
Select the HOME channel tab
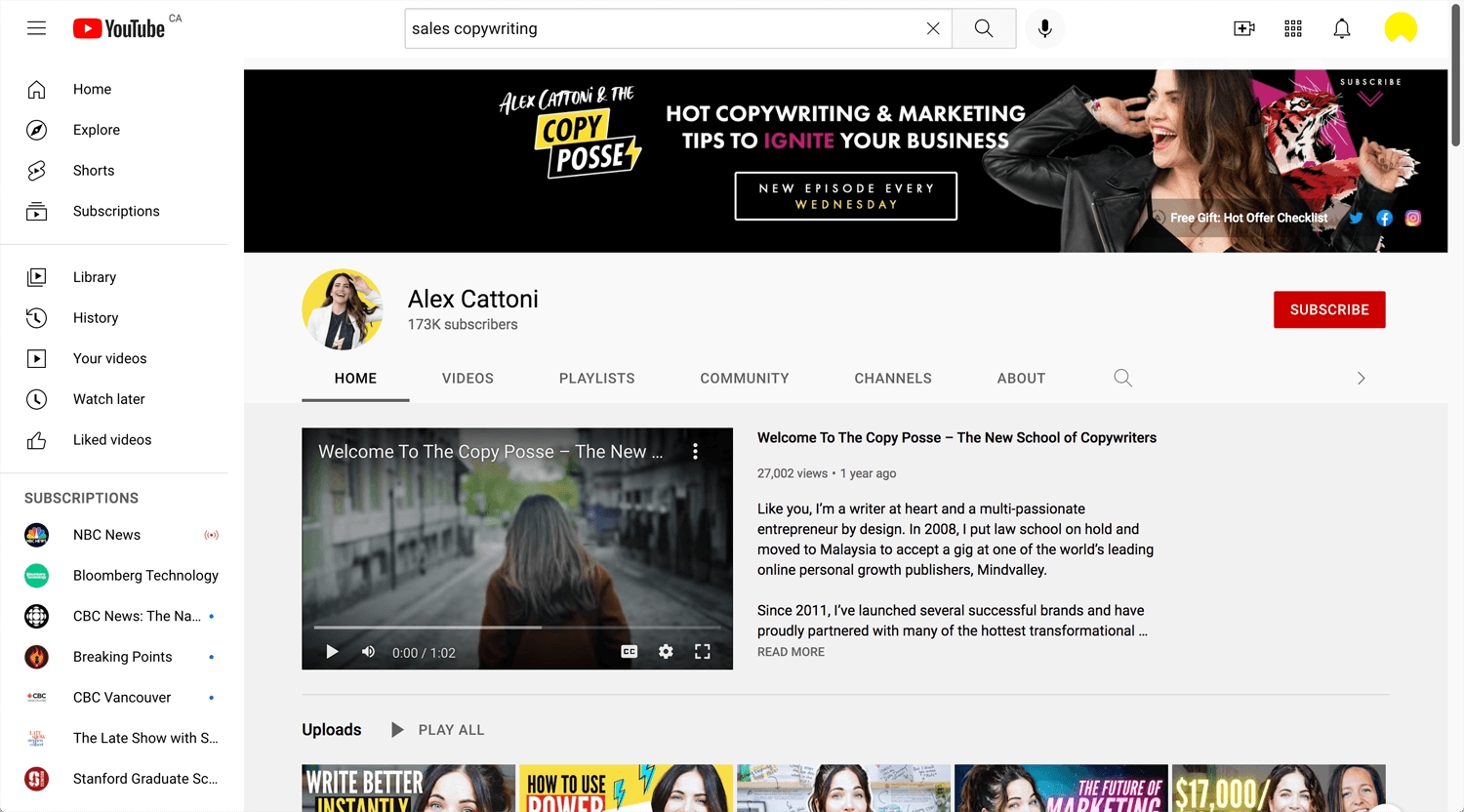coord(355,379)
